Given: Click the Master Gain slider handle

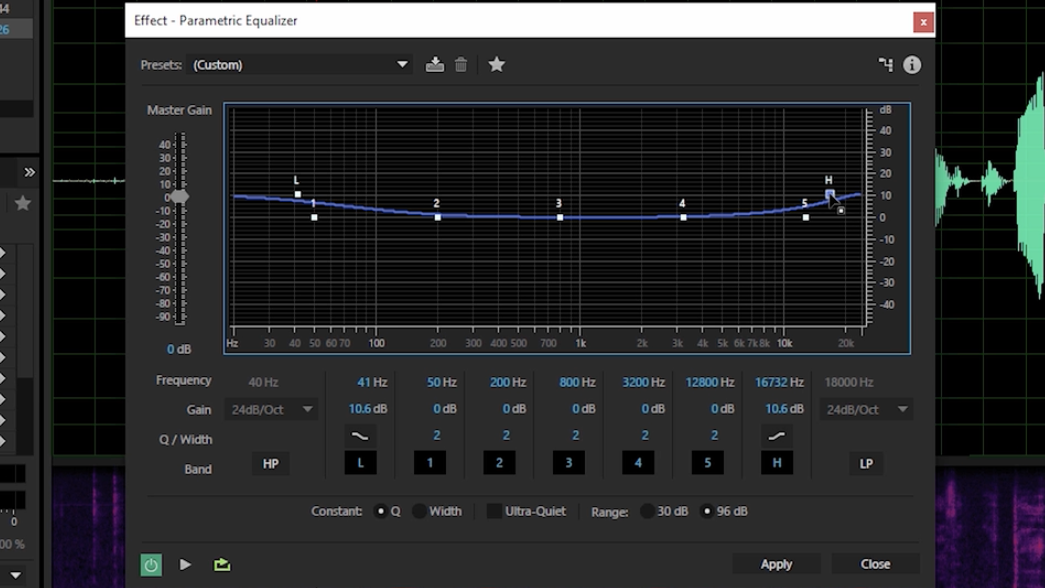Looking at the screenshot, I should (x=179, y=197).
